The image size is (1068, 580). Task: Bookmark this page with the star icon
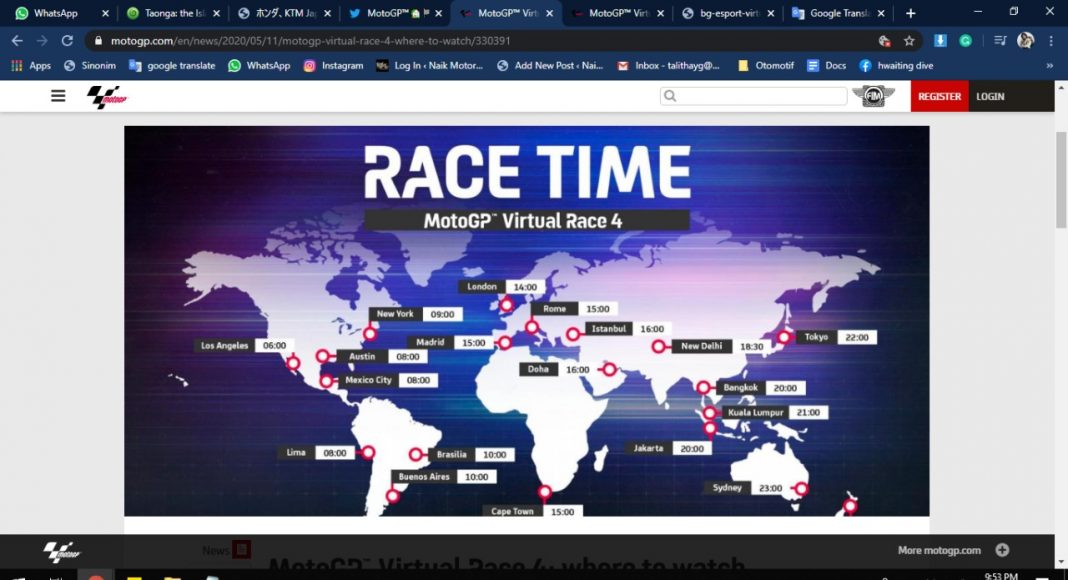coord(909,41)
